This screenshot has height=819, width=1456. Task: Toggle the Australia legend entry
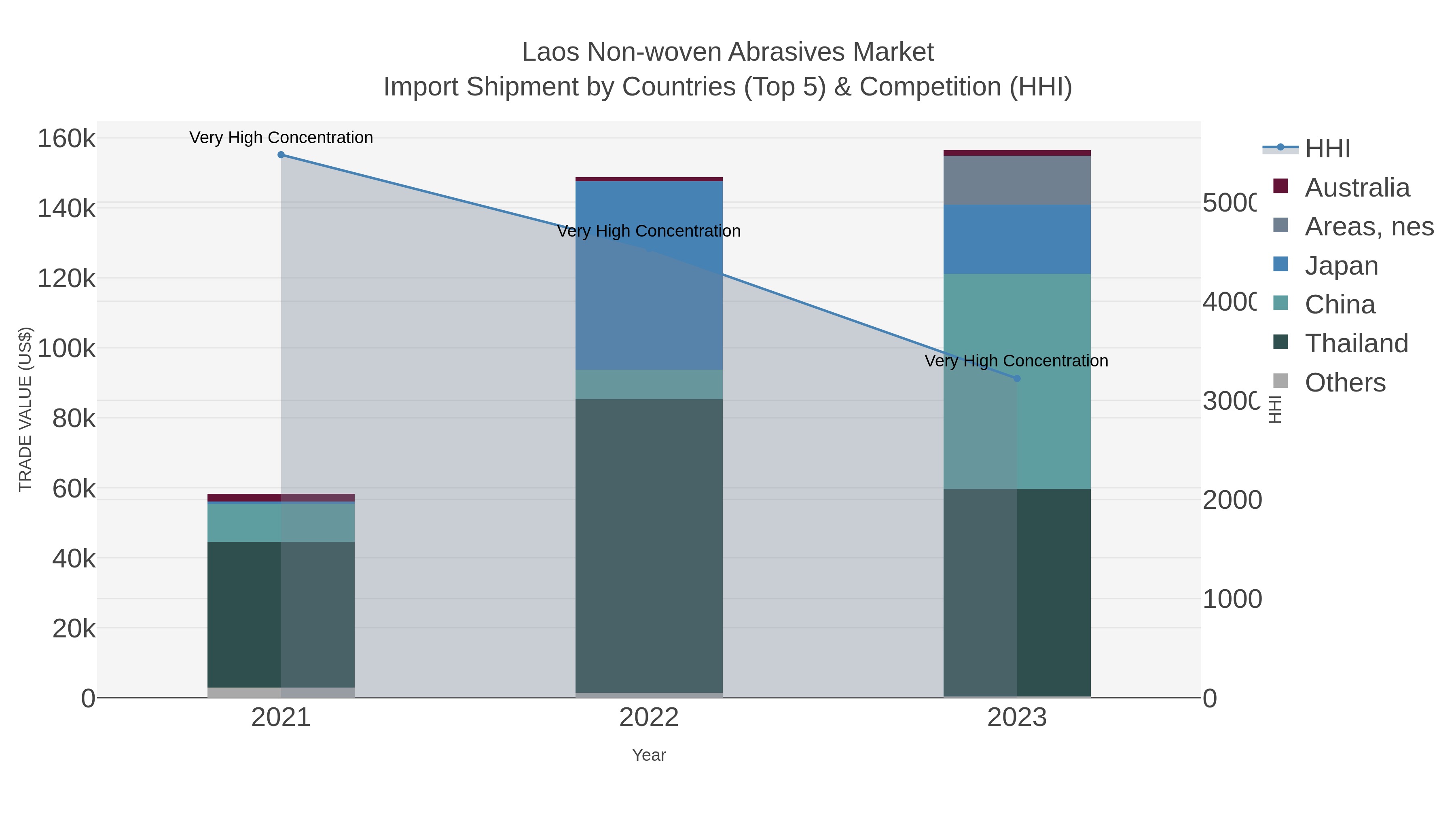point(1341,187)
